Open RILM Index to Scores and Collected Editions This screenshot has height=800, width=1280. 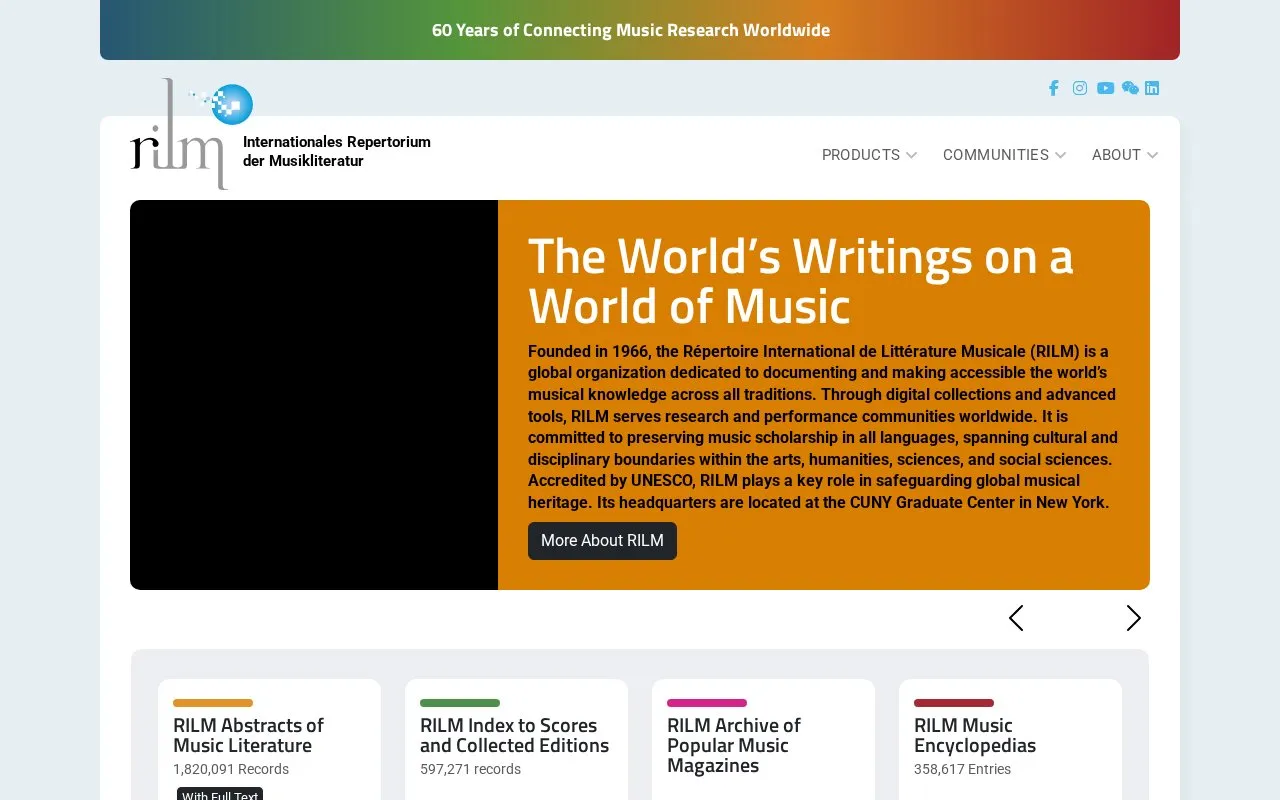pyautogui.click(x=514, y=735)
